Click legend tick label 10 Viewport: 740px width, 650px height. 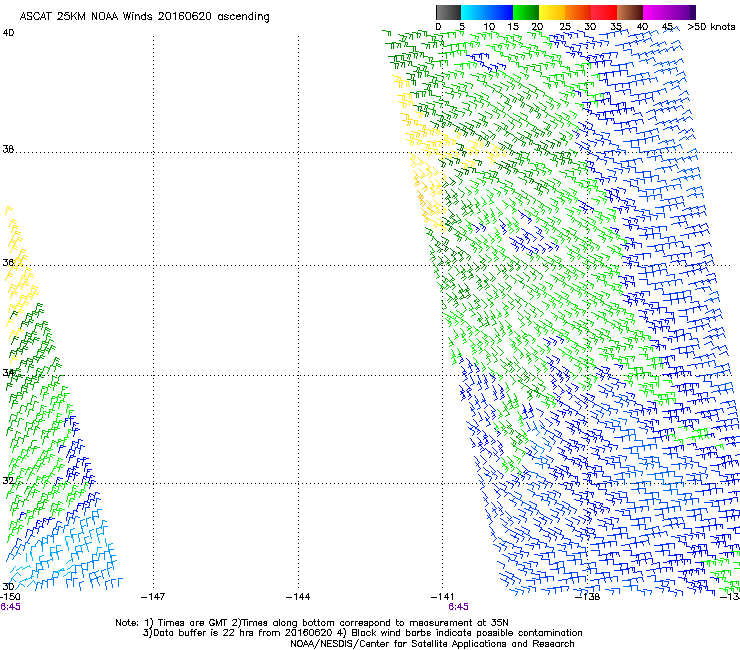489,27
